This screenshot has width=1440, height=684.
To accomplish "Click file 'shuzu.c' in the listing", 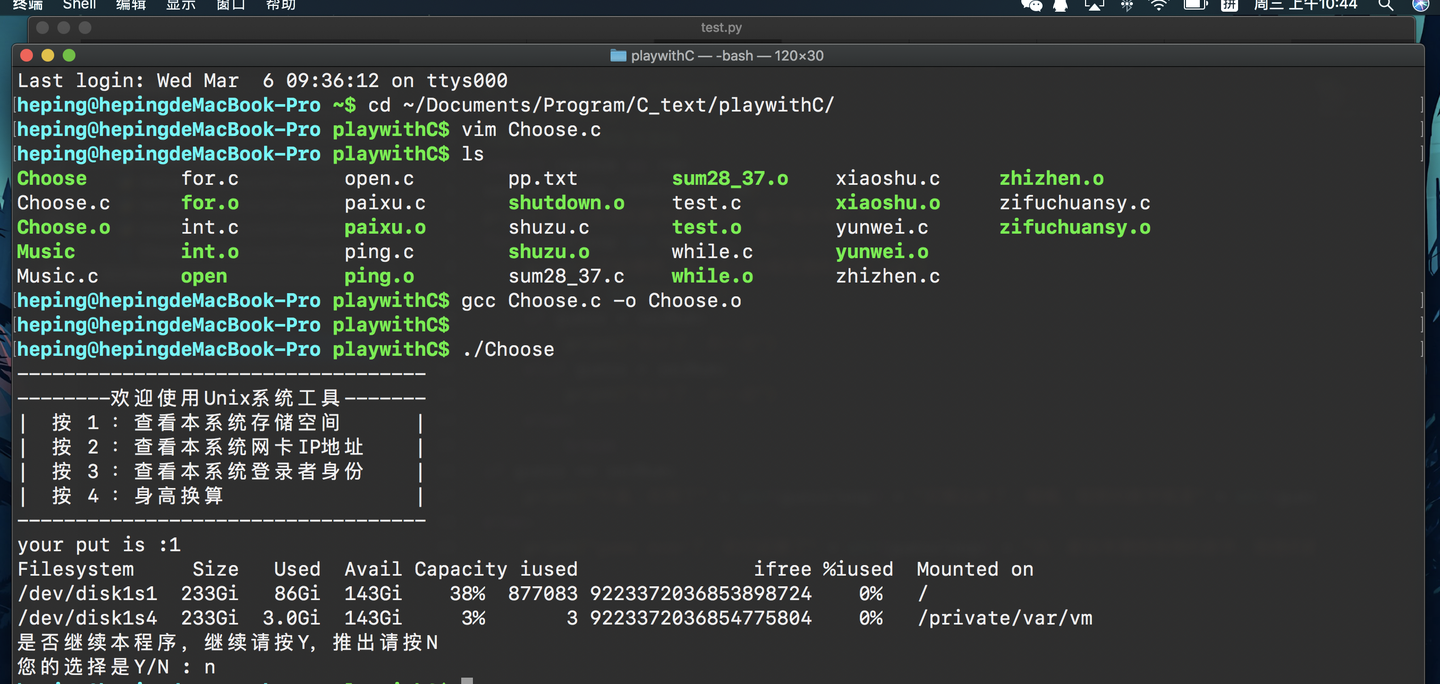I will (549, 228).
